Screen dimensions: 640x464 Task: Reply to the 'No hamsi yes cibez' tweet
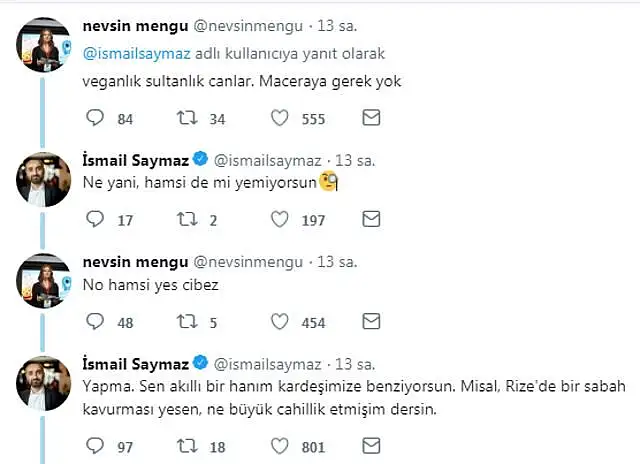96,322
